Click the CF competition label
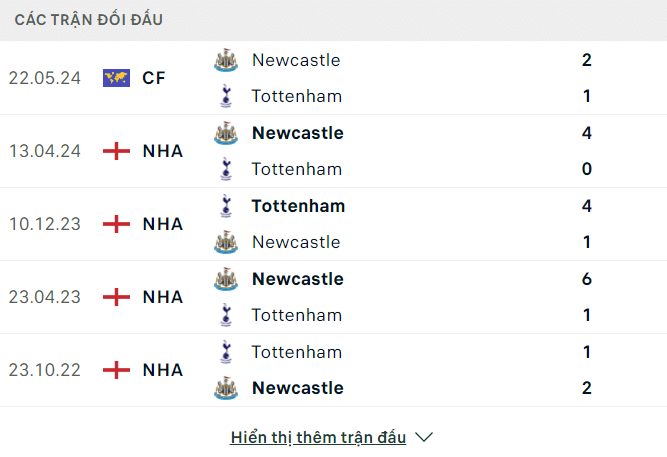This screenshot has height=457, width=667. pos(154,78)
